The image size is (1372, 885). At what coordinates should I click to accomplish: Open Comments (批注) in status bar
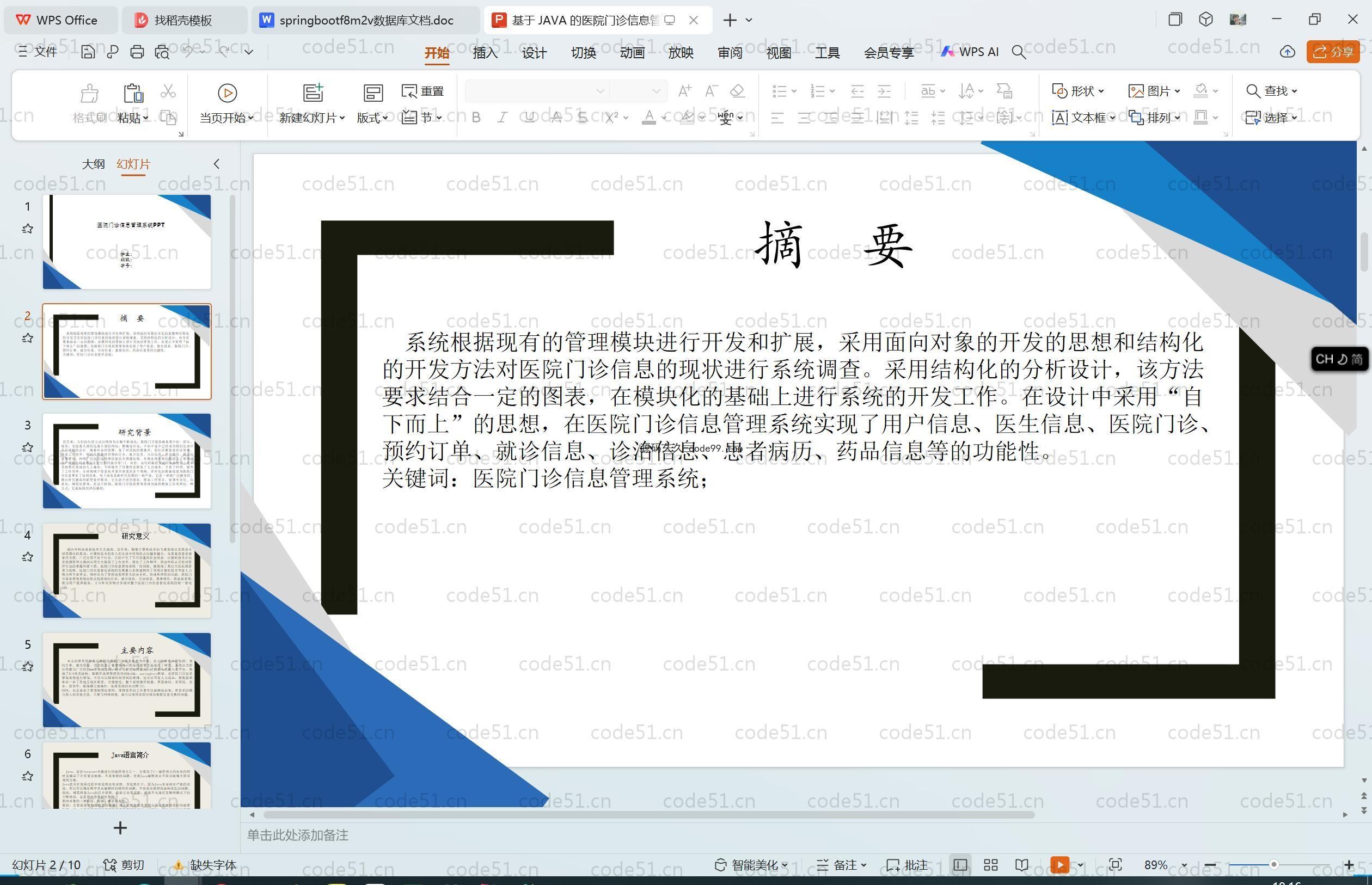pos(907,865)
